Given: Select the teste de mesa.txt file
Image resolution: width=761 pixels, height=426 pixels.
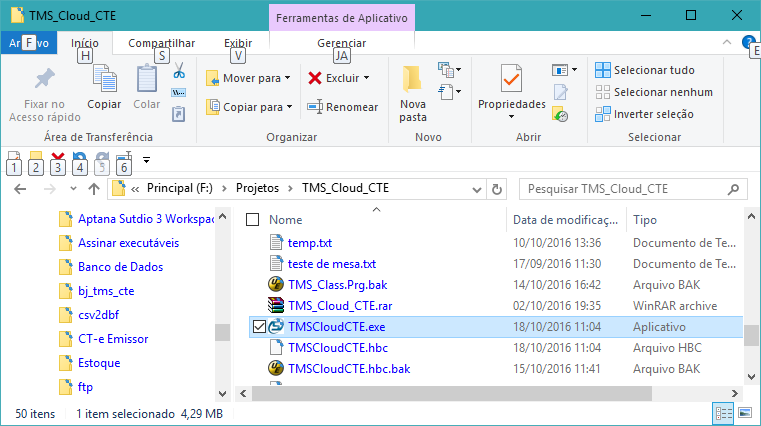Looking at the screenshot, I should [332, 264].
